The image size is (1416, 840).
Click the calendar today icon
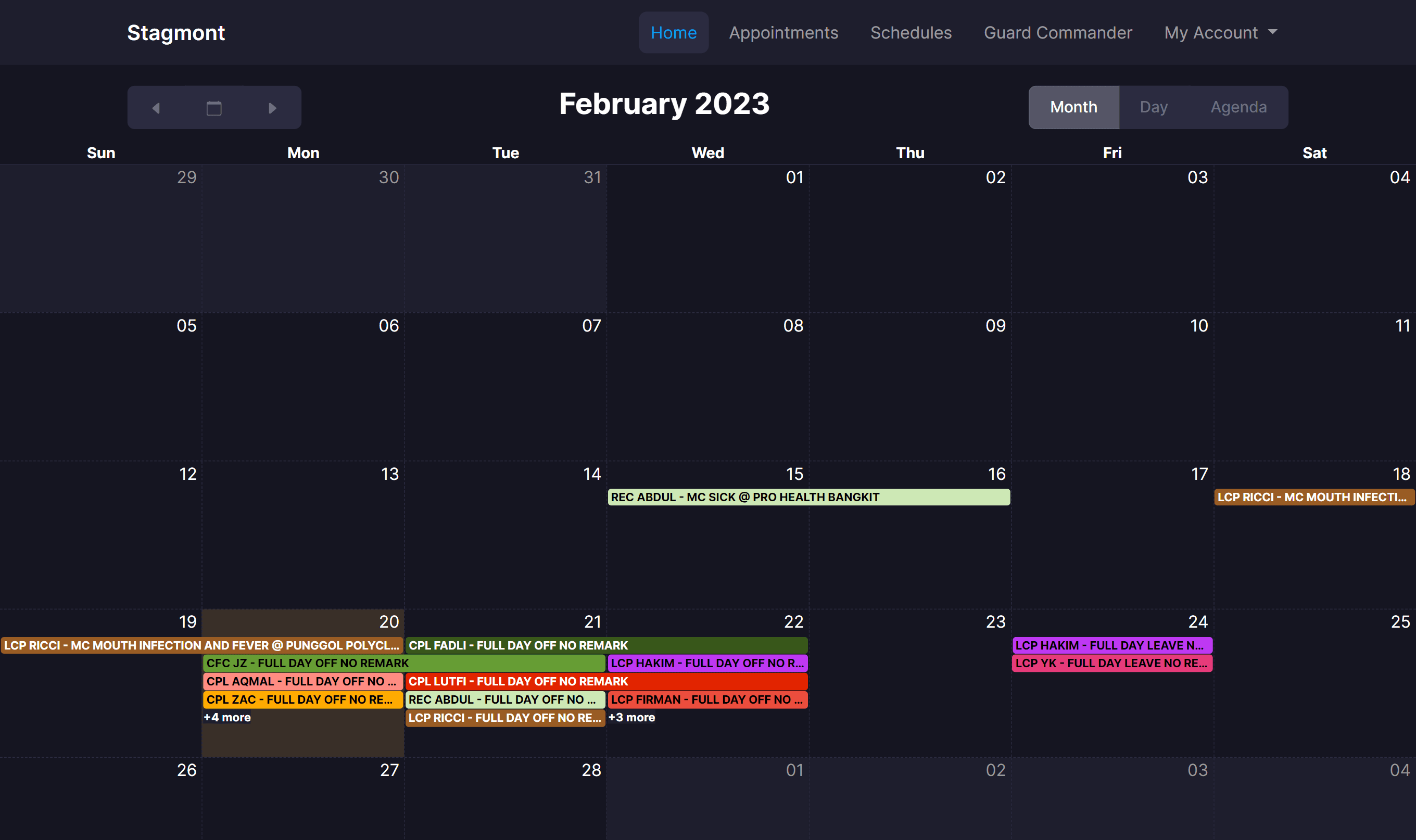tap(214, 108)
